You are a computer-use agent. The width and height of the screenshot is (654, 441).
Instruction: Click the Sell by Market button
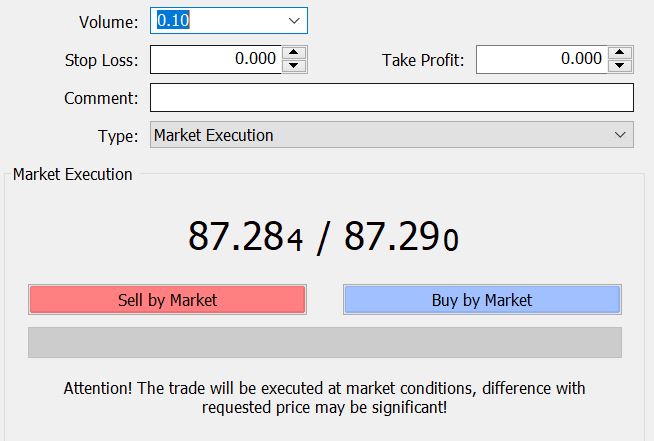point(167,300)
